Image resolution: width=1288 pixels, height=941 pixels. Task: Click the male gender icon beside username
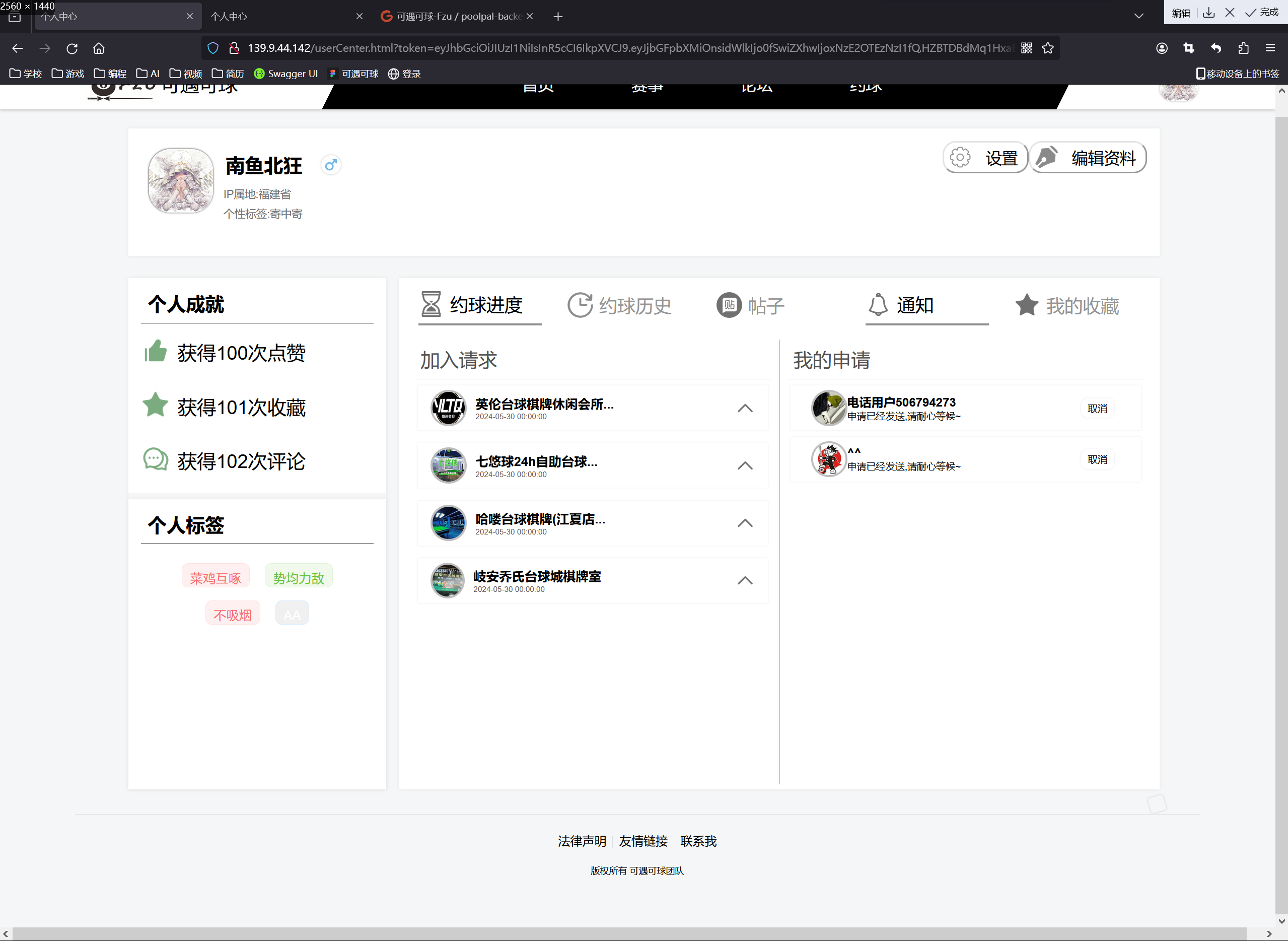[330, 165]
